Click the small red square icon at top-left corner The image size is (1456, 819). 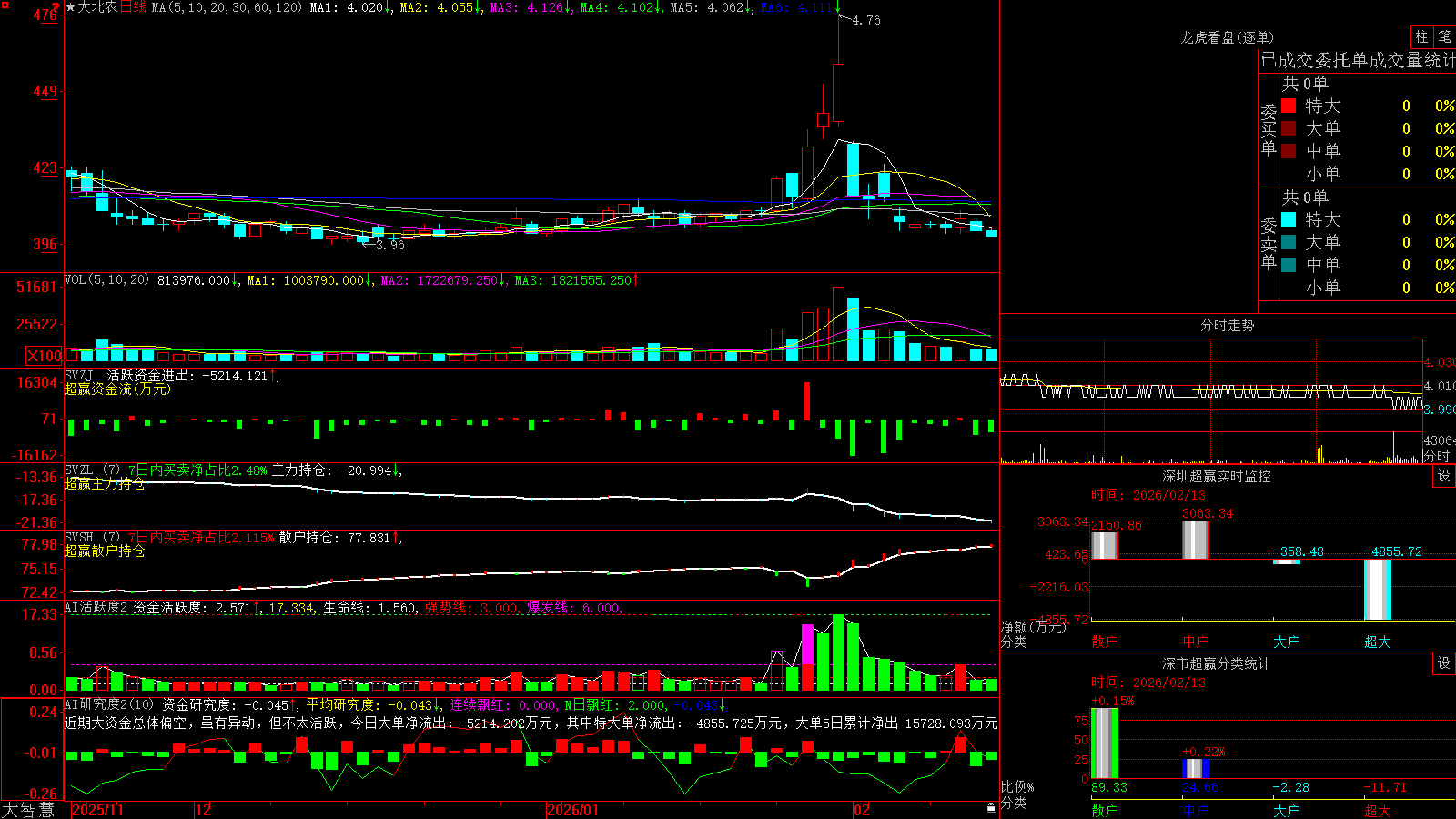pos(4,5)
